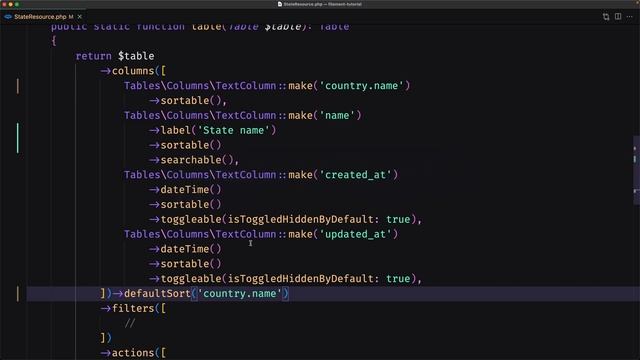Click the '//' comment inside filters
Screen dimensions: 640x360
point(130,323)
